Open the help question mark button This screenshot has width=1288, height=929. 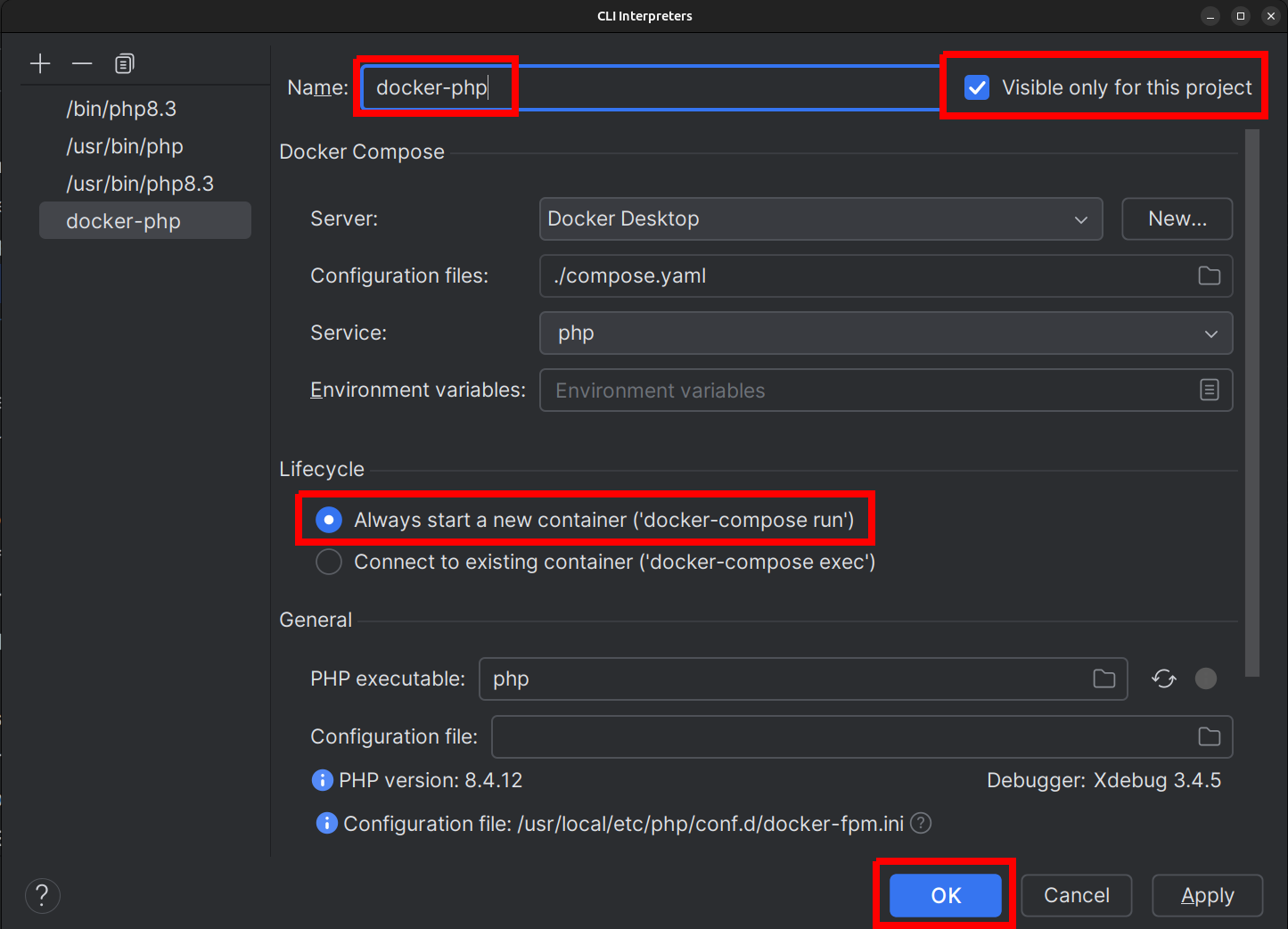43,895
